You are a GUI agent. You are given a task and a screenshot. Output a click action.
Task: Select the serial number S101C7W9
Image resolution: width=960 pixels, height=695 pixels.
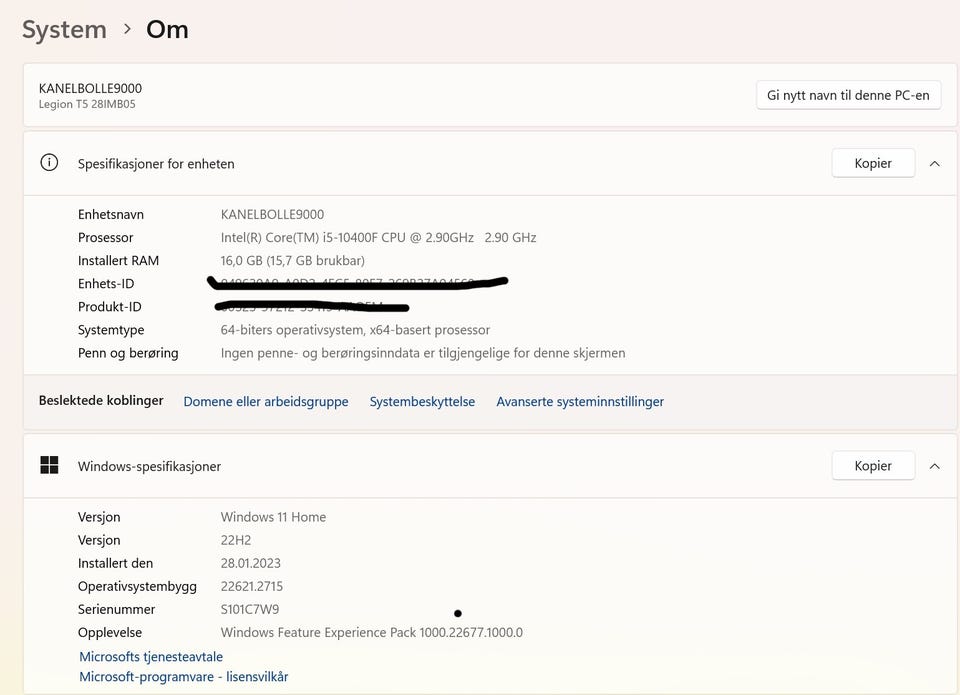pyautogui.click(x=250, y=609)
